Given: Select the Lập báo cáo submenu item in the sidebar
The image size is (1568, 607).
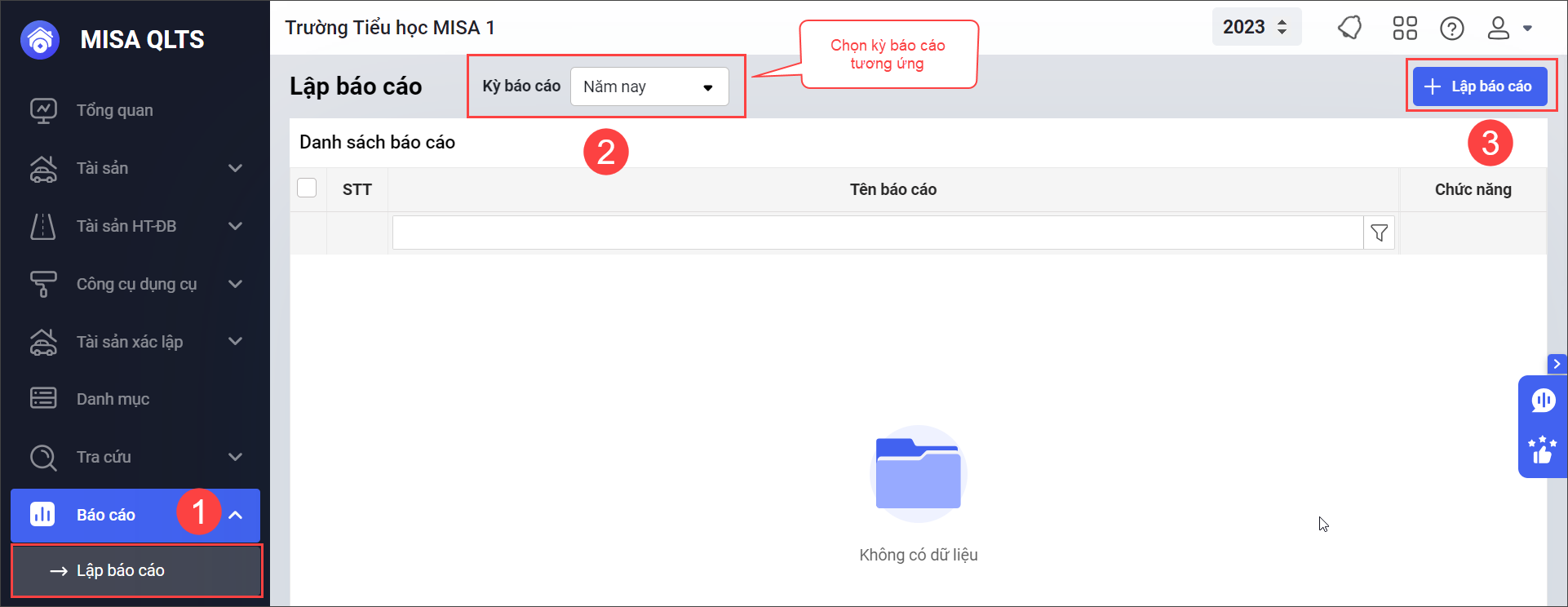Looking at the screenshot, I should click(x=121, y=570).
